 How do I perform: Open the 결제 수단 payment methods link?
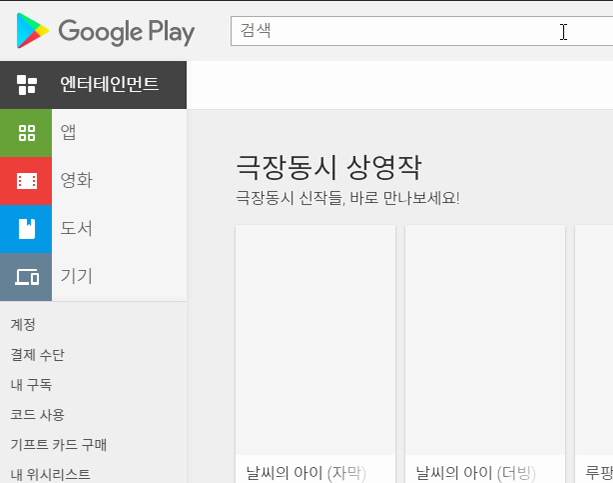38,355
